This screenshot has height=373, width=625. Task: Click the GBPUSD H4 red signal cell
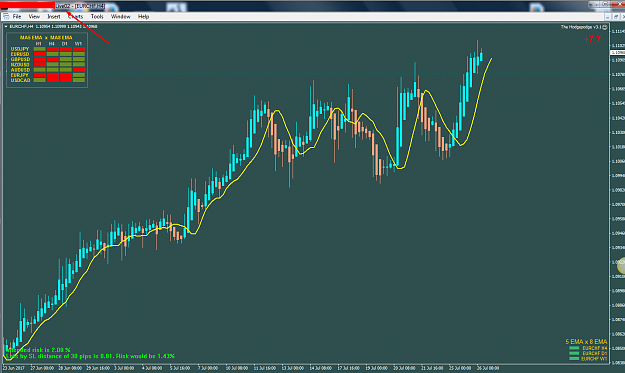click(53, 59)
